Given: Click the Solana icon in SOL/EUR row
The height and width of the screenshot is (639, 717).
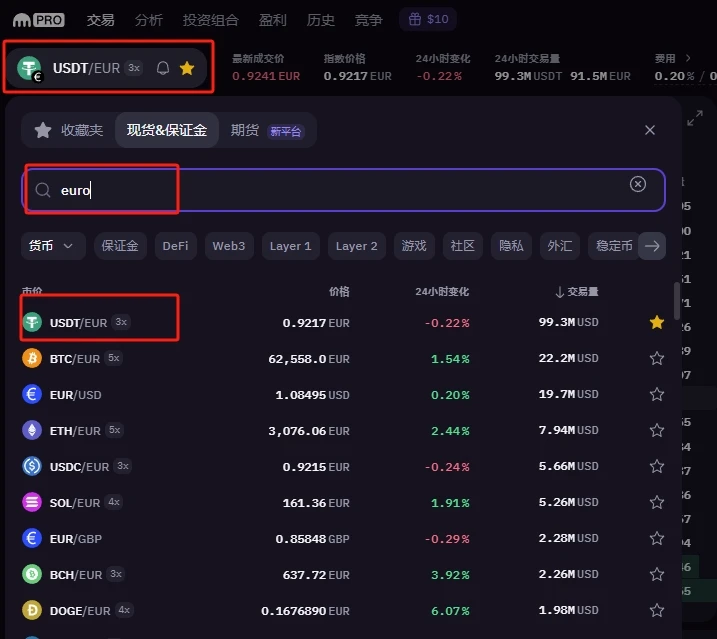Looking at the screenshot, I should [x=32, y=503].
